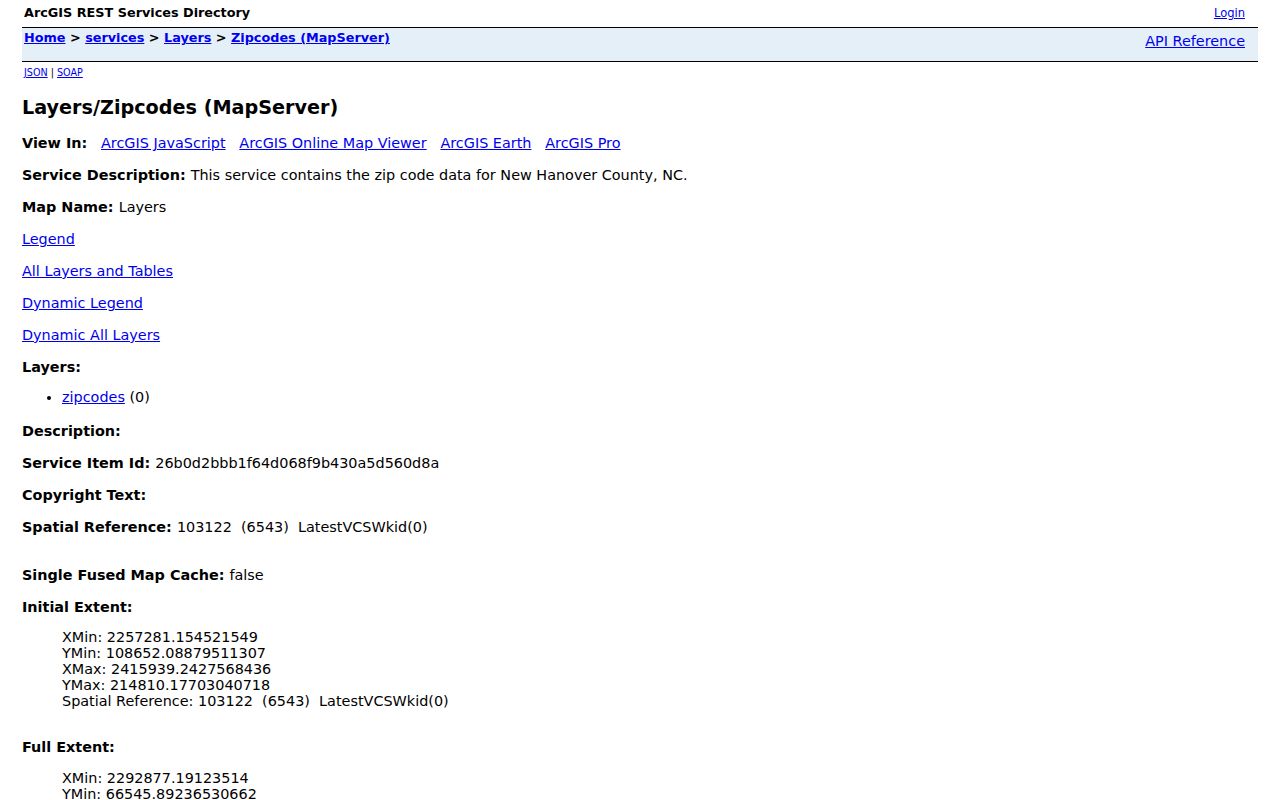Open the API Reference link

coord(1195,41)
